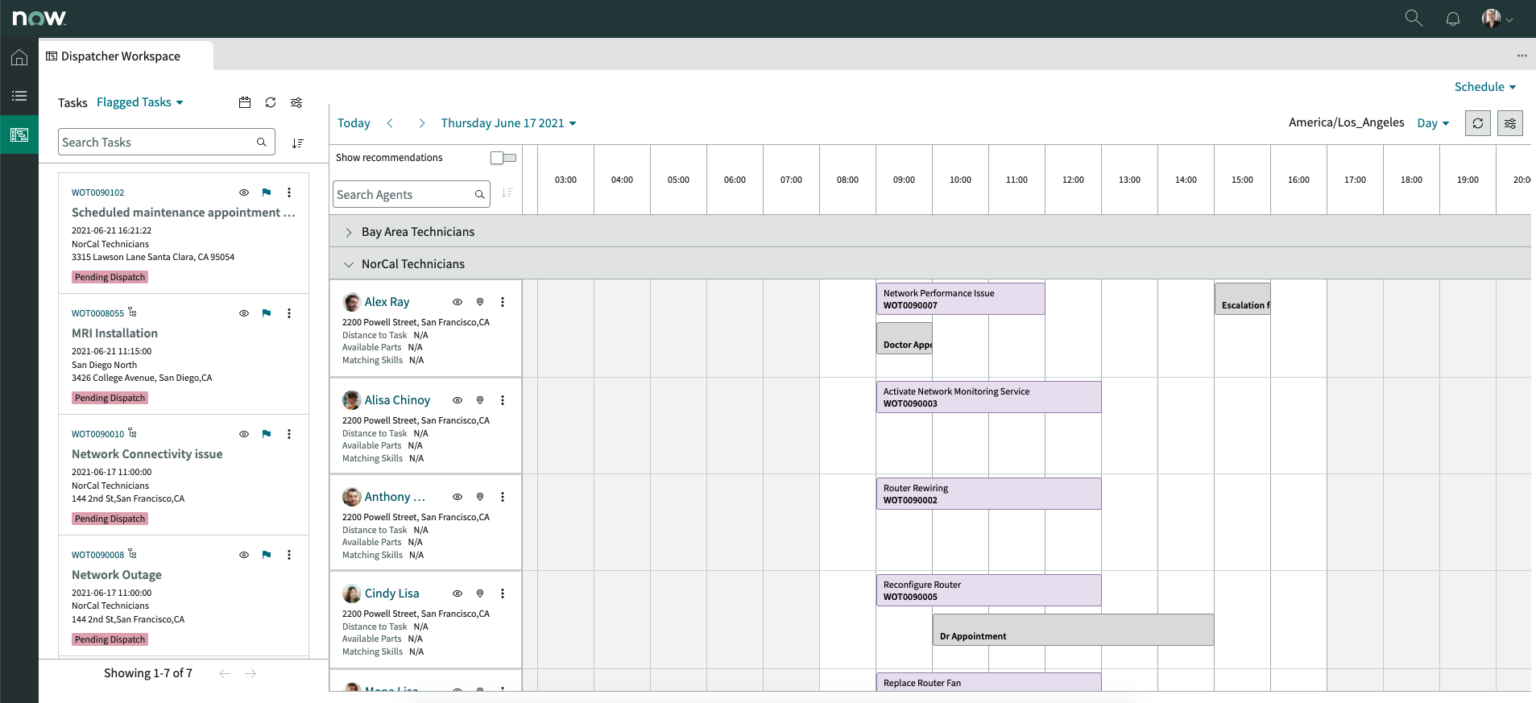
Task: Refresh the schedule board
Action: [x=1477, y=123]
